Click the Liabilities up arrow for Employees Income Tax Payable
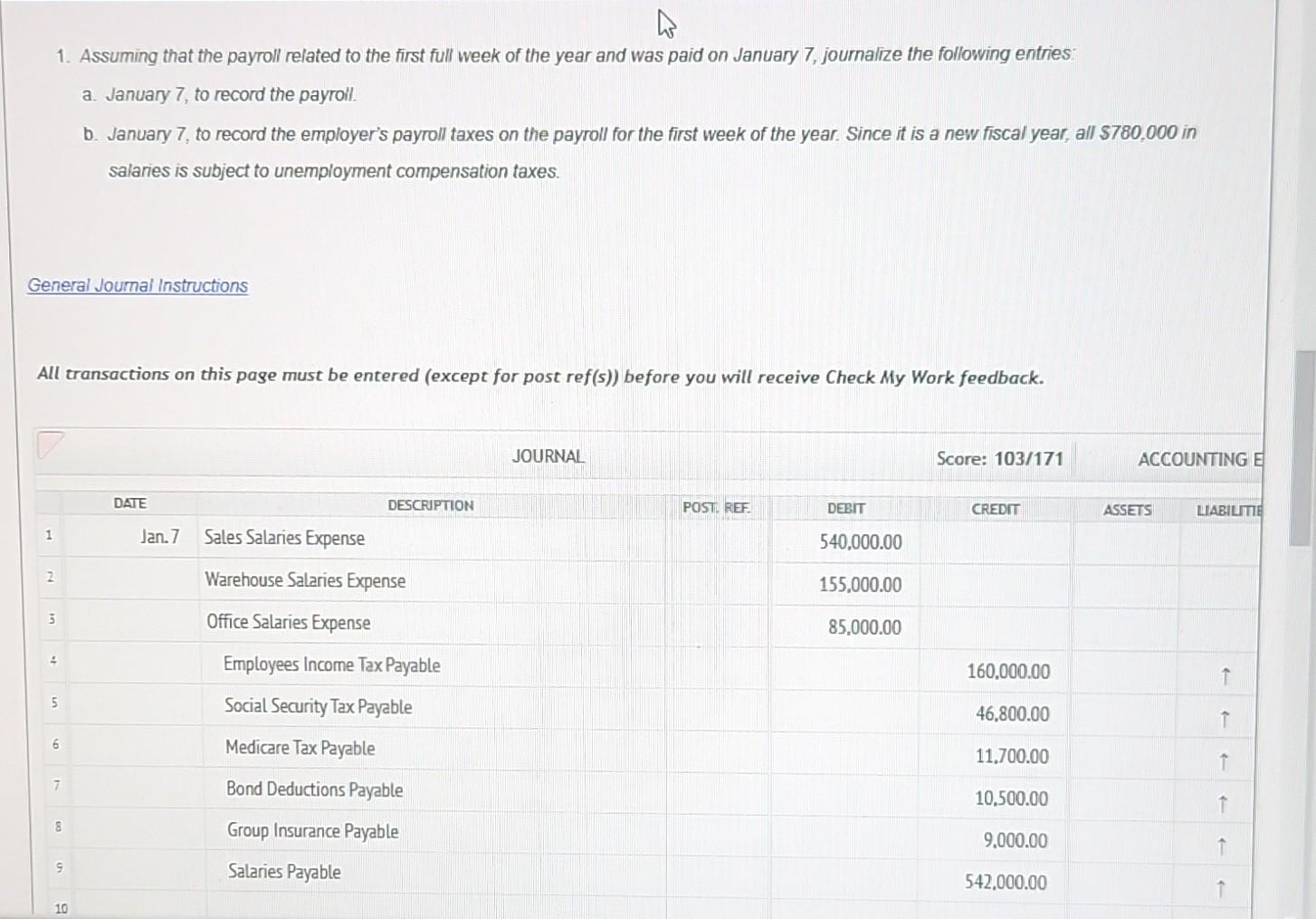 pos(1225,675)
